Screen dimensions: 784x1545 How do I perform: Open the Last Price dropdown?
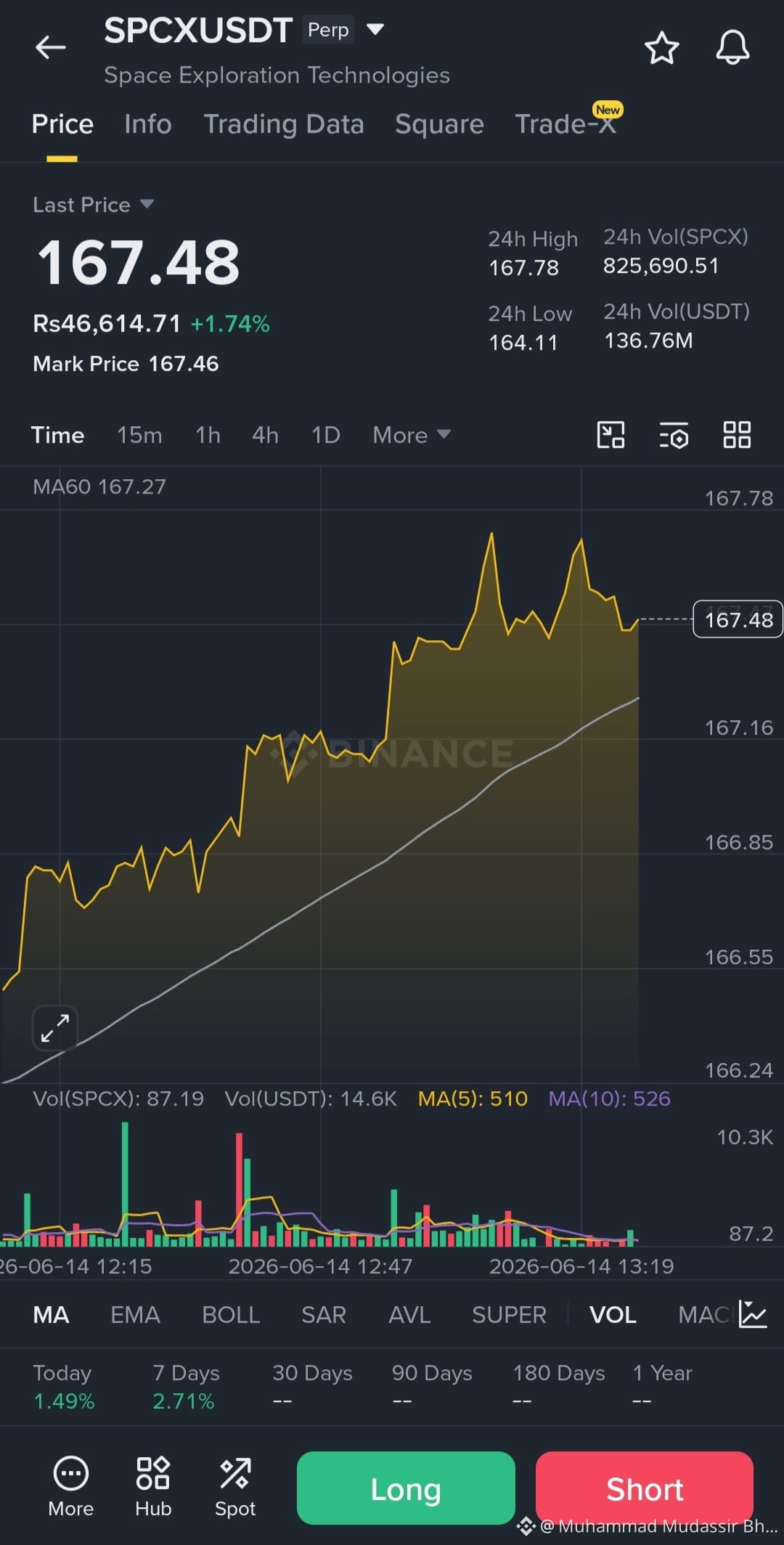[94, 205]
